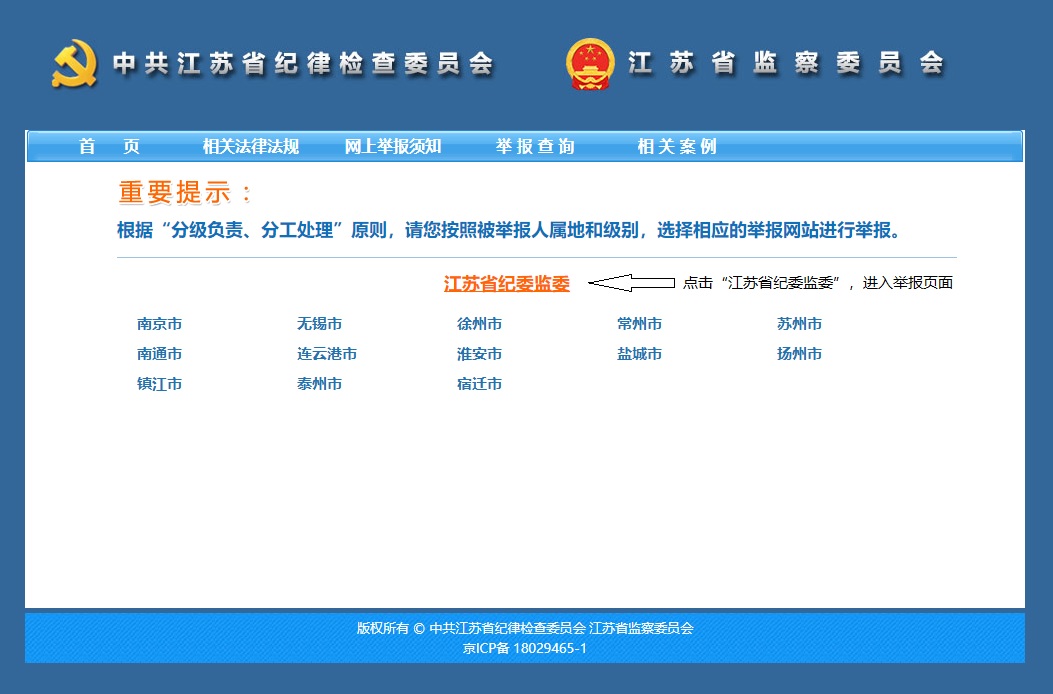
Task: Pick the 镇江市 city link
Action: click(x=159, y=384)
